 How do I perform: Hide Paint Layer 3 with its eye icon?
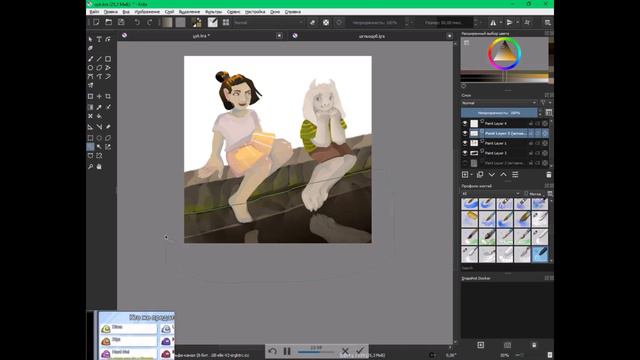(x=465, y=153)
